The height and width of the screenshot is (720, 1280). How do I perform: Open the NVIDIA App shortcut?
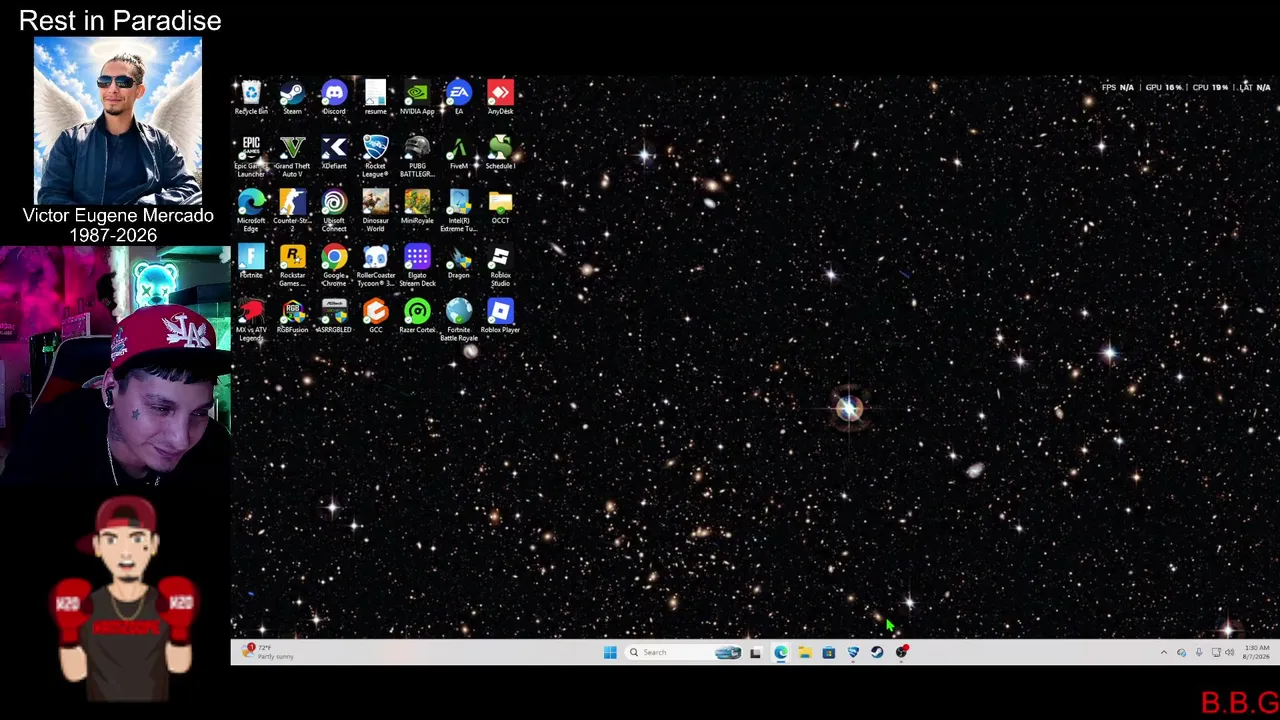click(x=417, y=98)
